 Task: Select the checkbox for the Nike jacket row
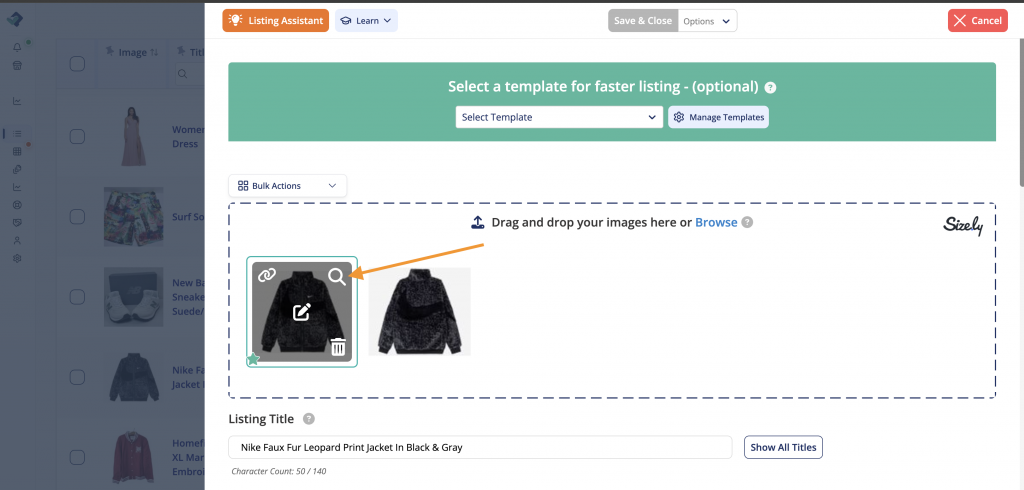tap(77, 377)
